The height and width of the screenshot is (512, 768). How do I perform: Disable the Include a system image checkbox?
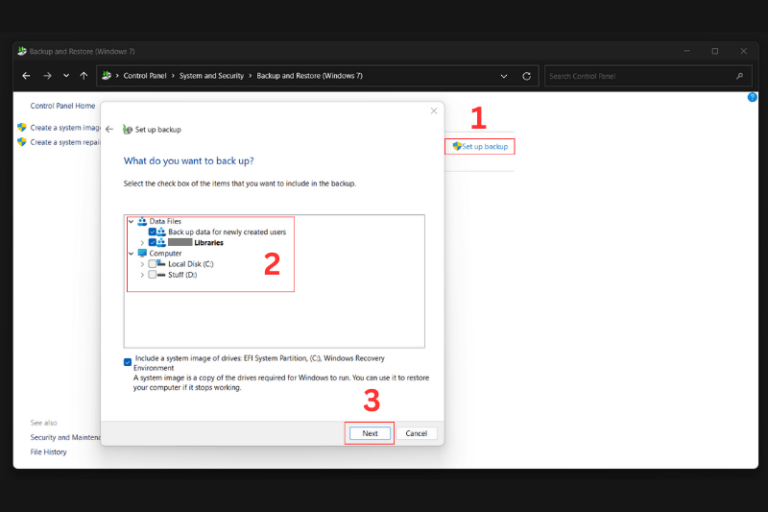click(128, 362)
